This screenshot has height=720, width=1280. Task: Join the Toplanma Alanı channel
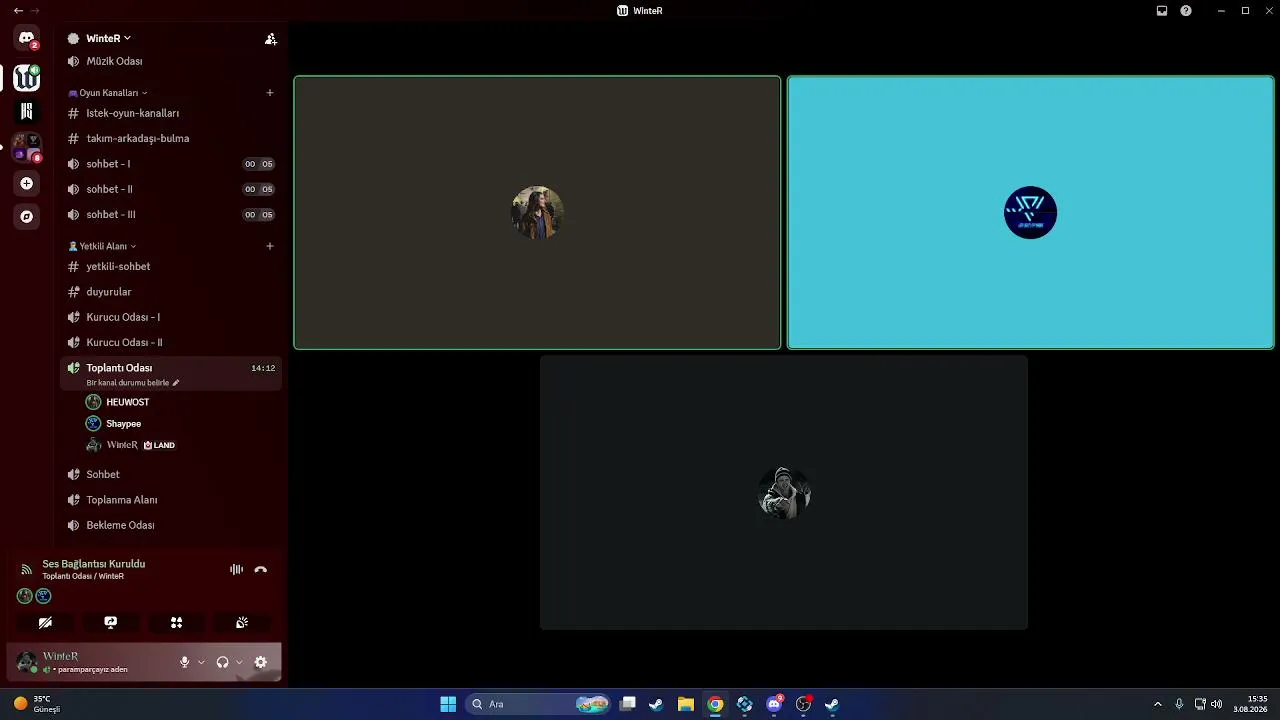pos(170,500)
